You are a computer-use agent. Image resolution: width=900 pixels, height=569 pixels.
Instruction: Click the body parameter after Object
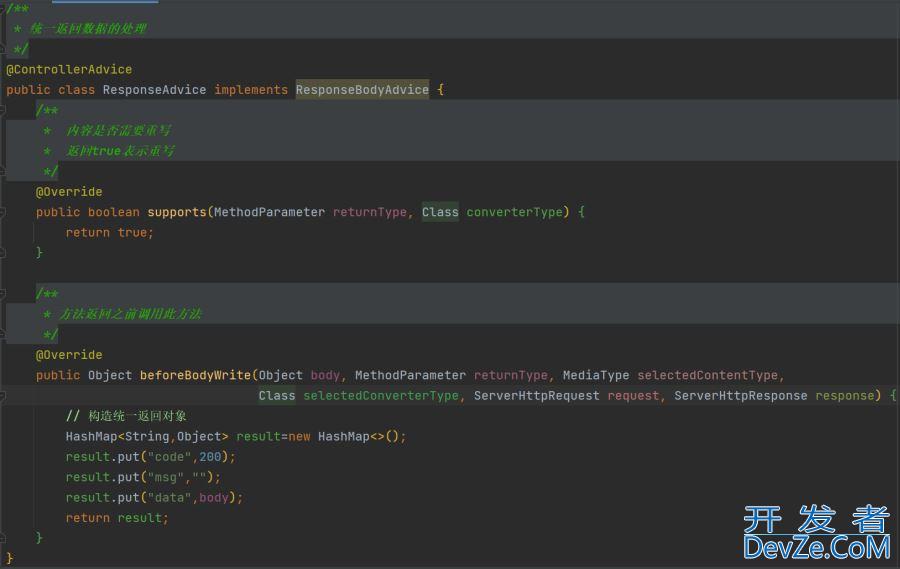[325, 376]
